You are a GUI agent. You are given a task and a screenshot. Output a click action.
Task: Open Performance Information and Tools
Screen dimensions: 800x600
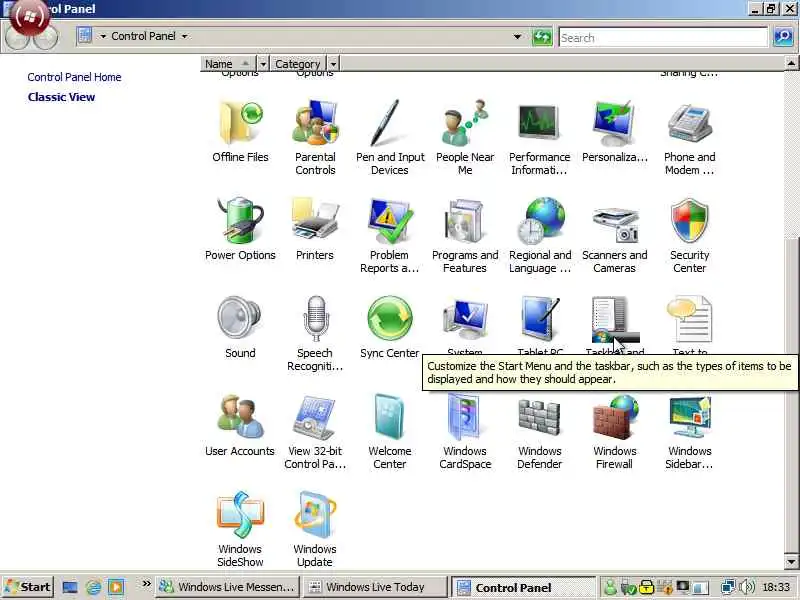tap(539, 138)
